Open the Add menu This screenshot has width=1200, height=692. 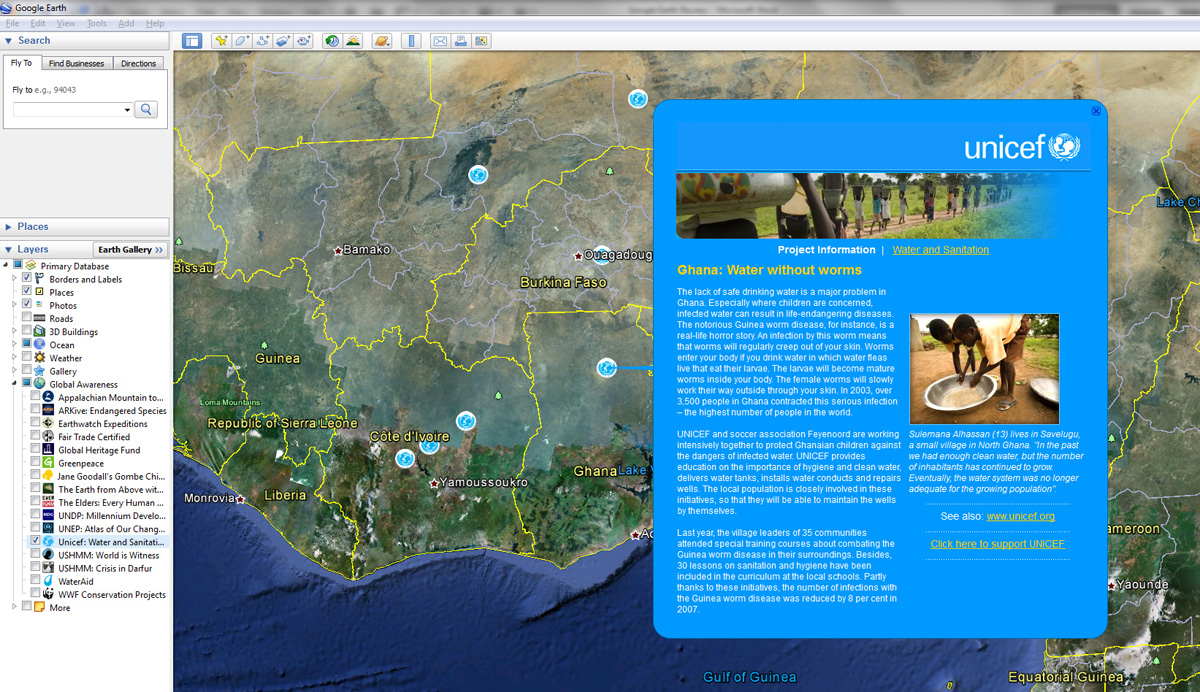pos(126,23)
